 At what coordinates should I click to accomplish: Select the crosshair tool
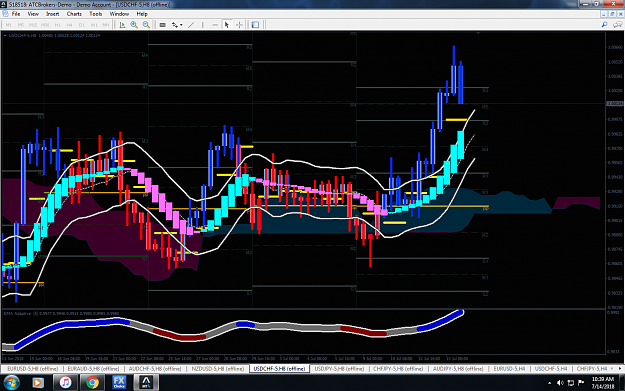pos(239,25)
